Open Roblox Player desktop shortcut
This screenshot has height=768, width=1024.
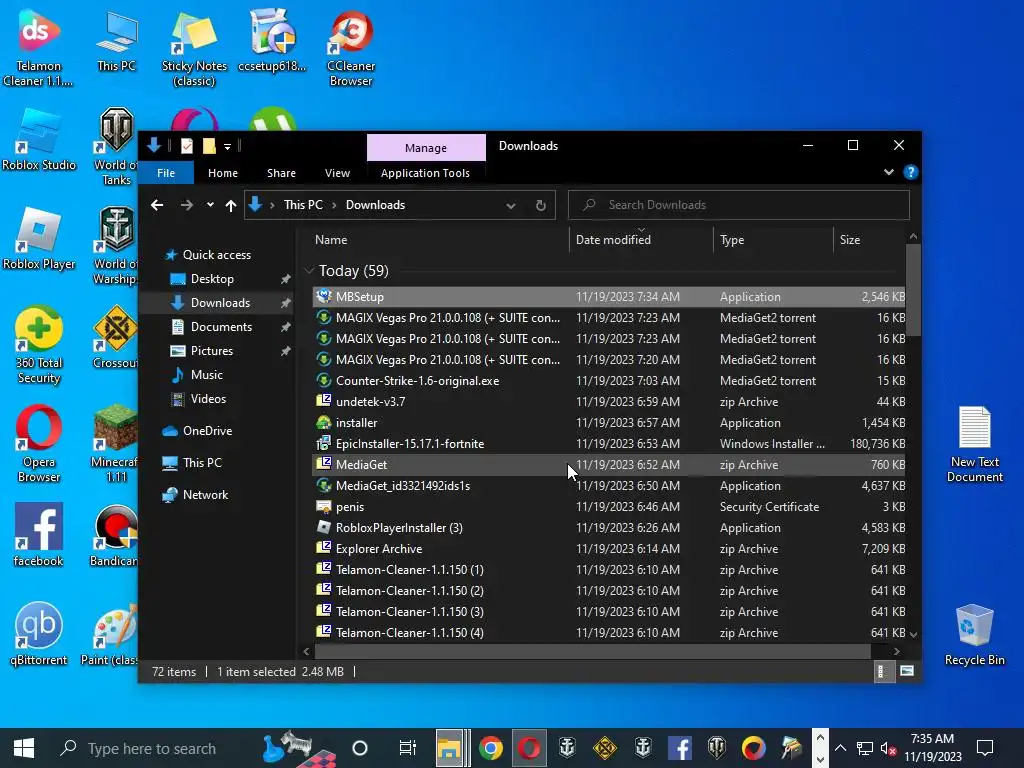click(39, 240)
